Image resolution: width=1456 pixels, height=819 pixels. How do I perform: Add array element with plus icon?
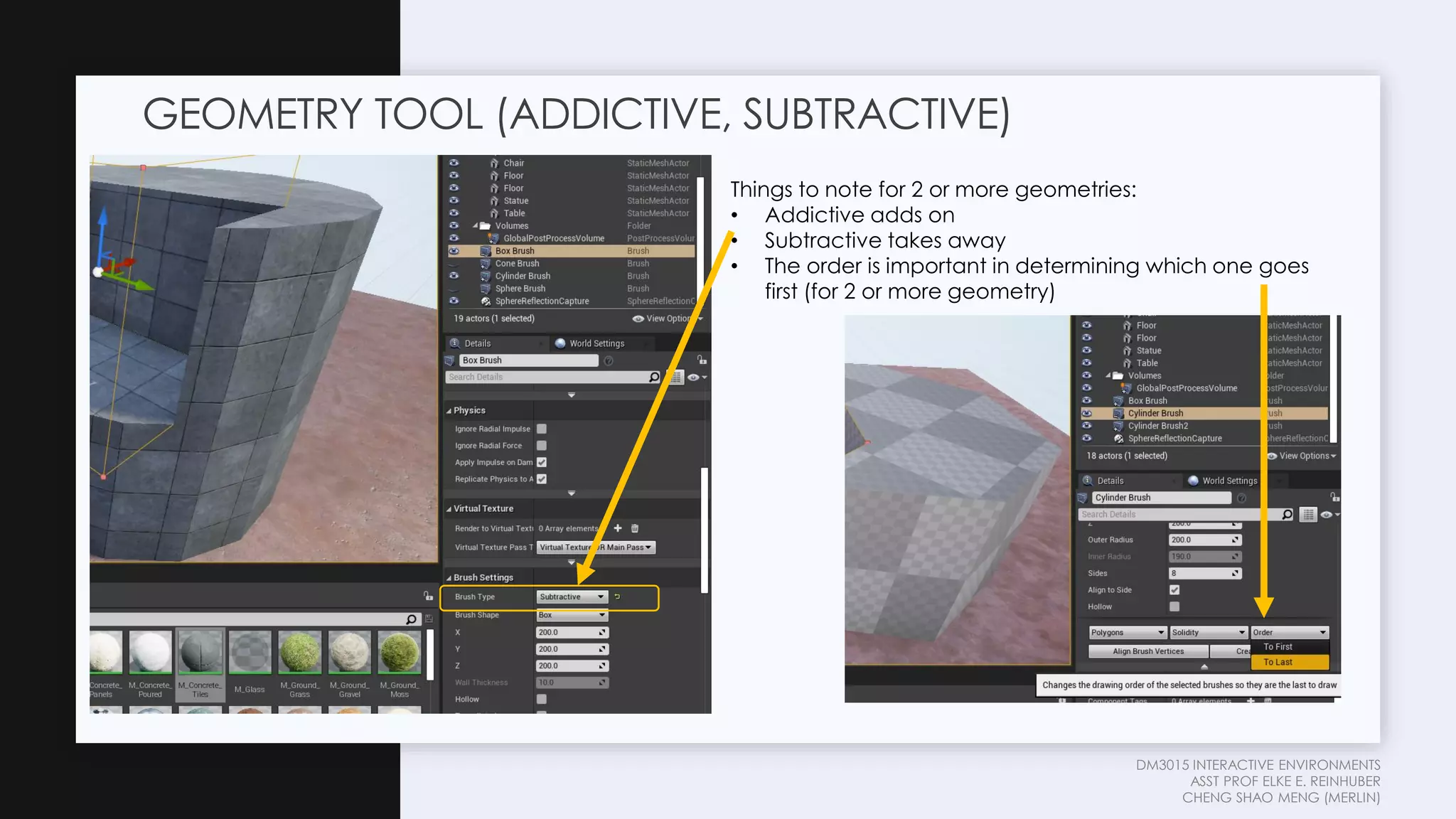tap(618, 528)
